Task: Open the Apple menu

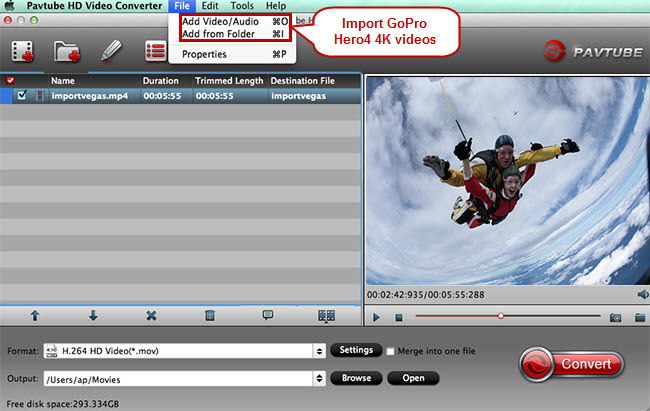Action: 9,6
